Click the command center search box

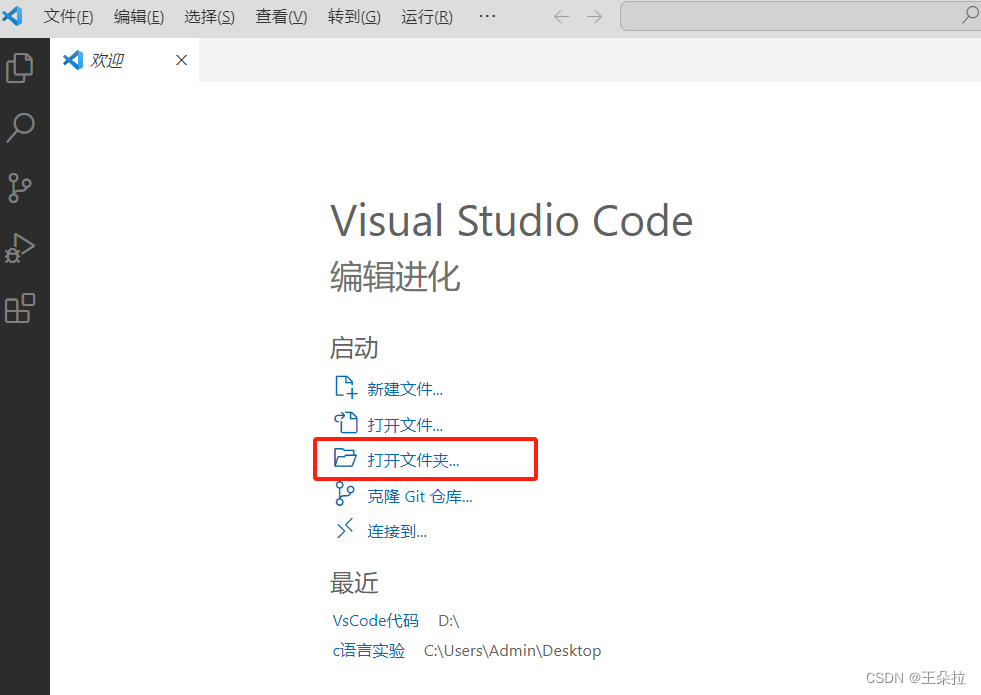click(800, 16)
